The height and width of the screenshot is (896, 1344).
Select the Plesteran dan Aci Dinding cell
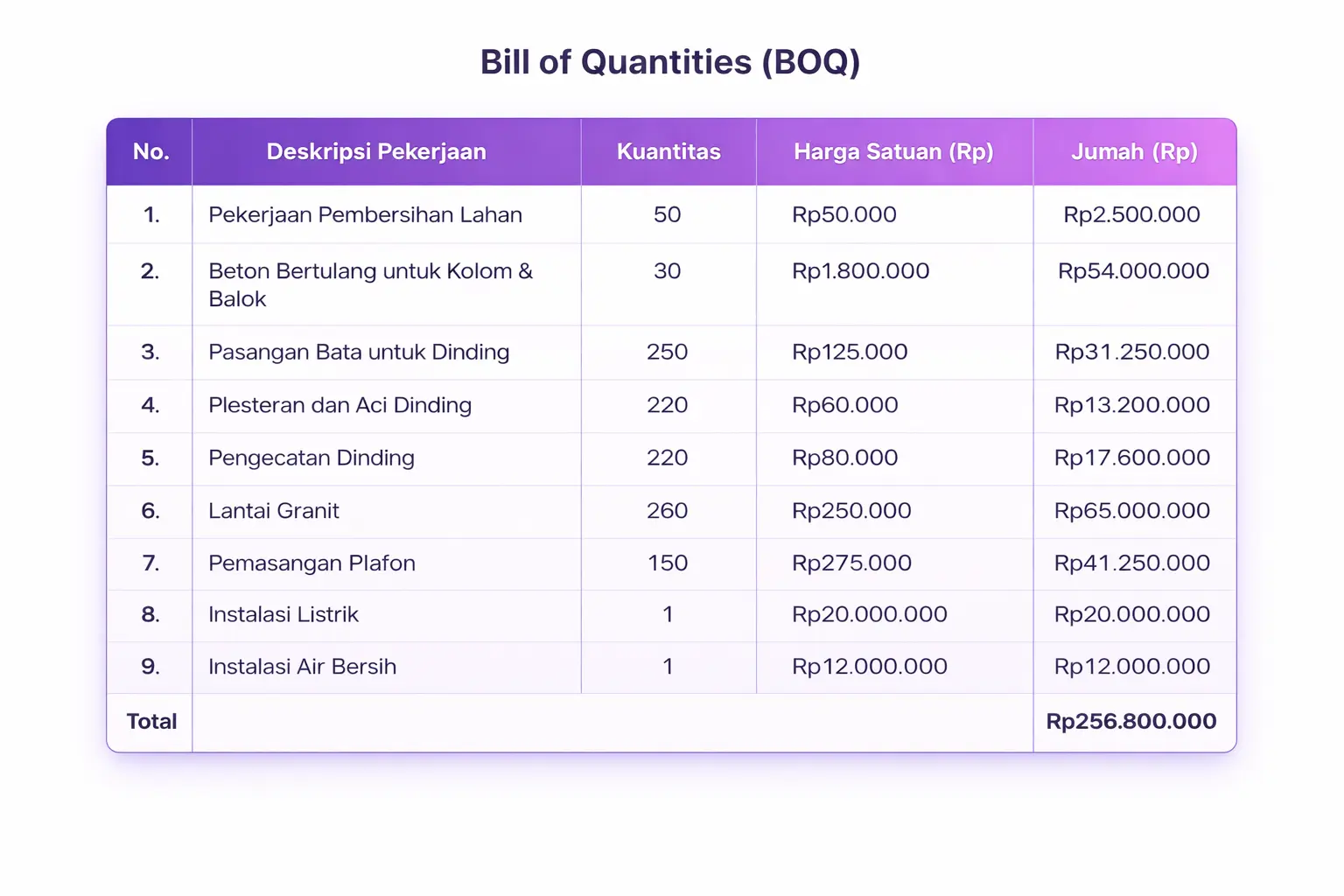[x=339, y=406]
